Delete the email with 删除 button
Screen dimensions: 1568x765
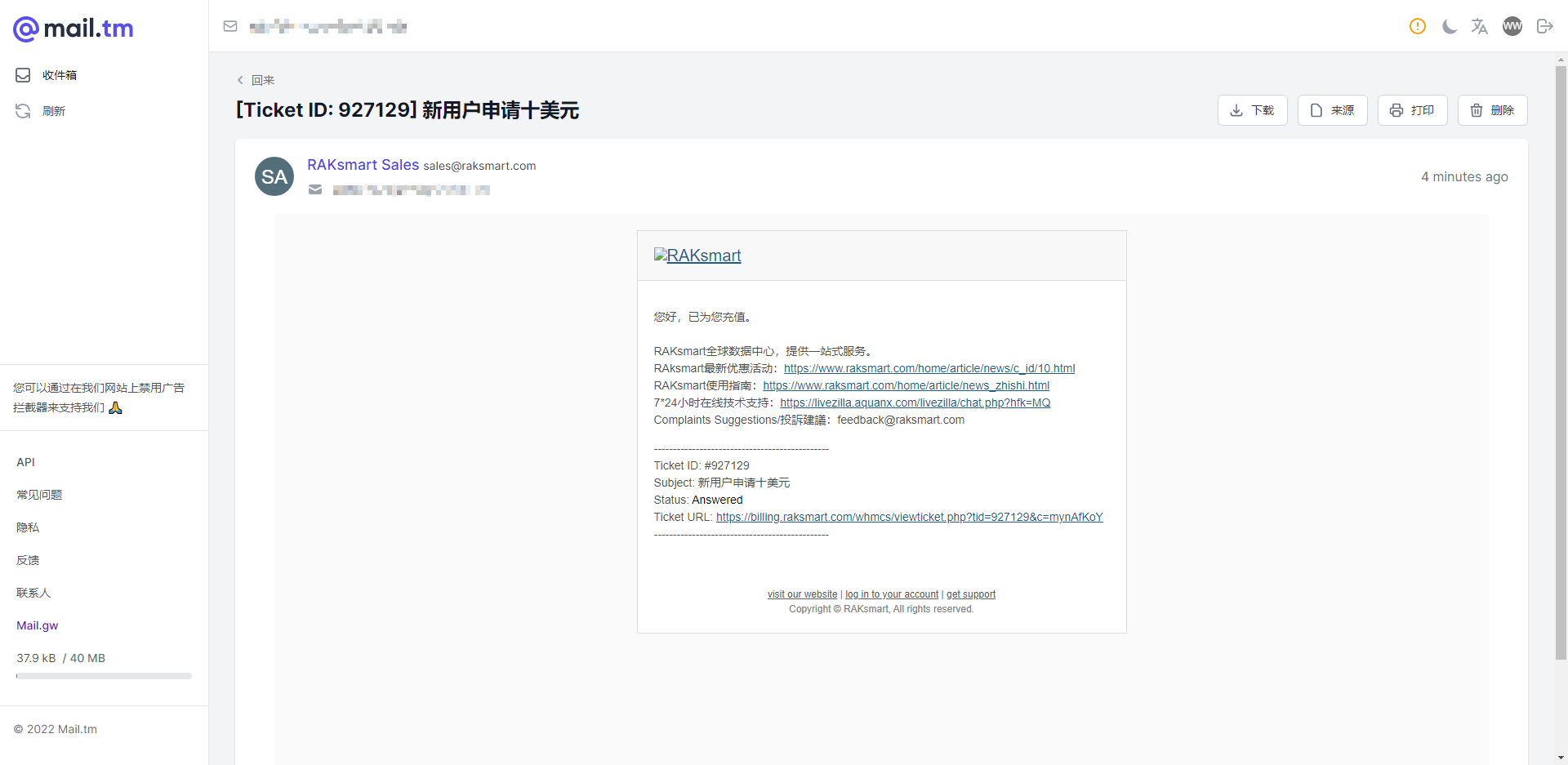1493,110
